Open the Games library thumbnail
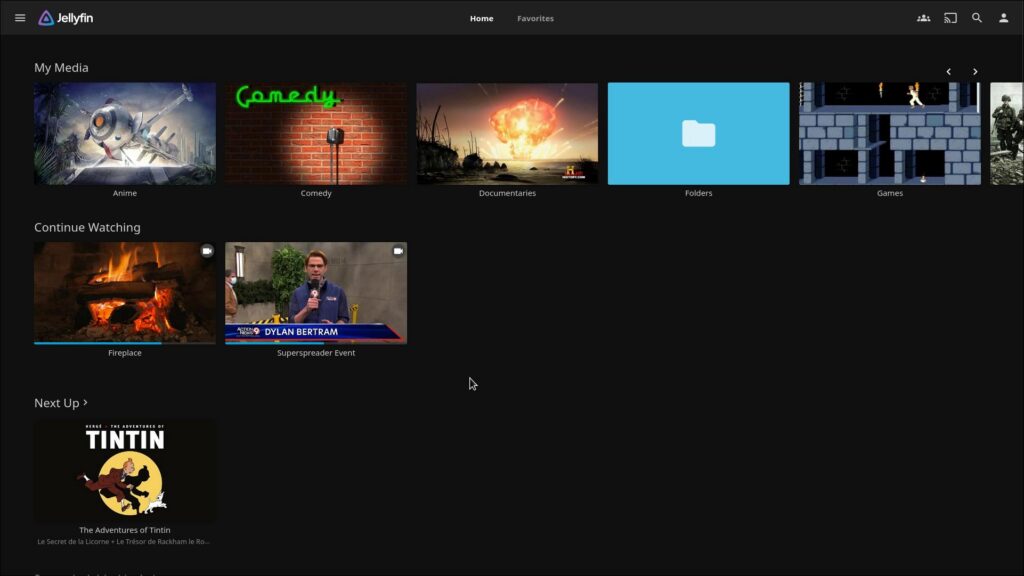Viewport: 1024px width, 576px height. tap(889, 133)
